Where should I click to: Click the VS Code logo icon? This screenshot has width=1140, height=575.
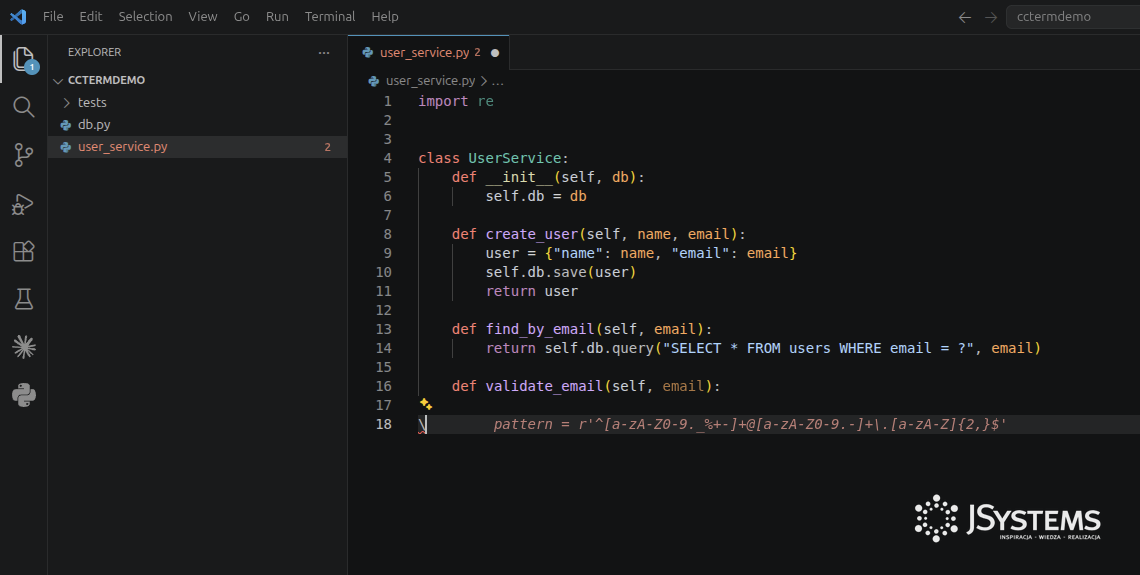pyautogui.click(x=18, y=16)
